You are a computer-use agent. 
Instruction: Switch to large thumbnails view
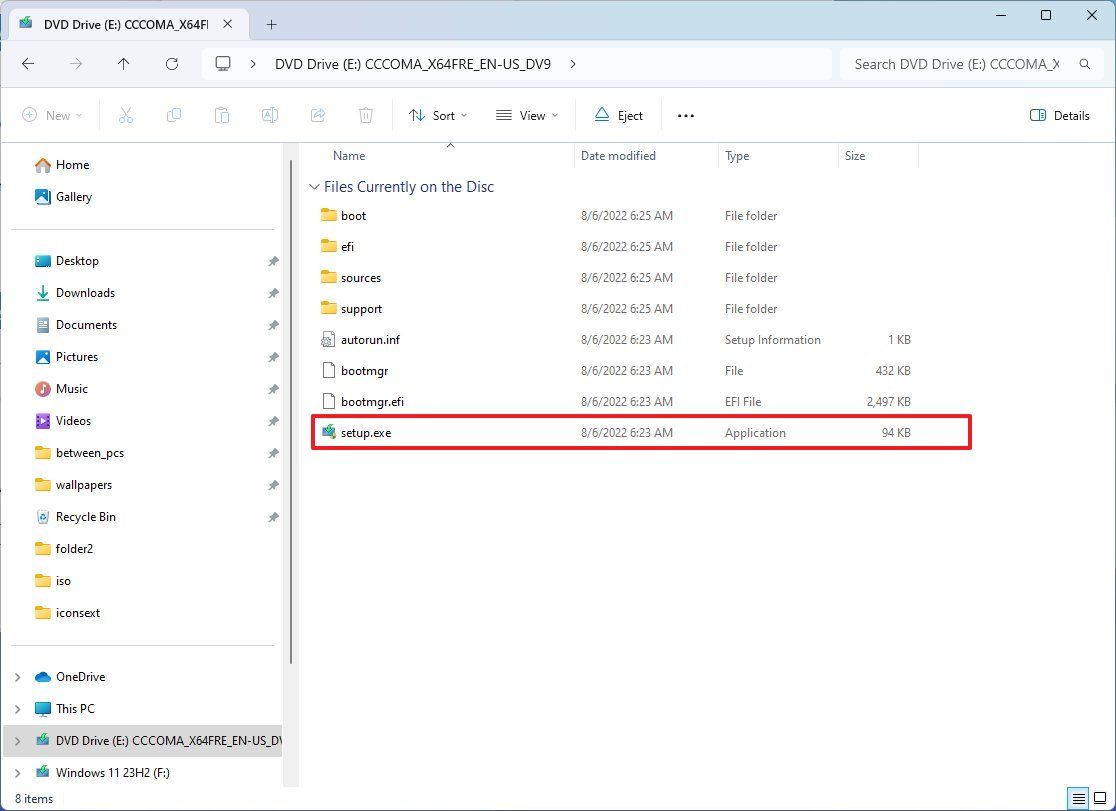pos(1100,798)
